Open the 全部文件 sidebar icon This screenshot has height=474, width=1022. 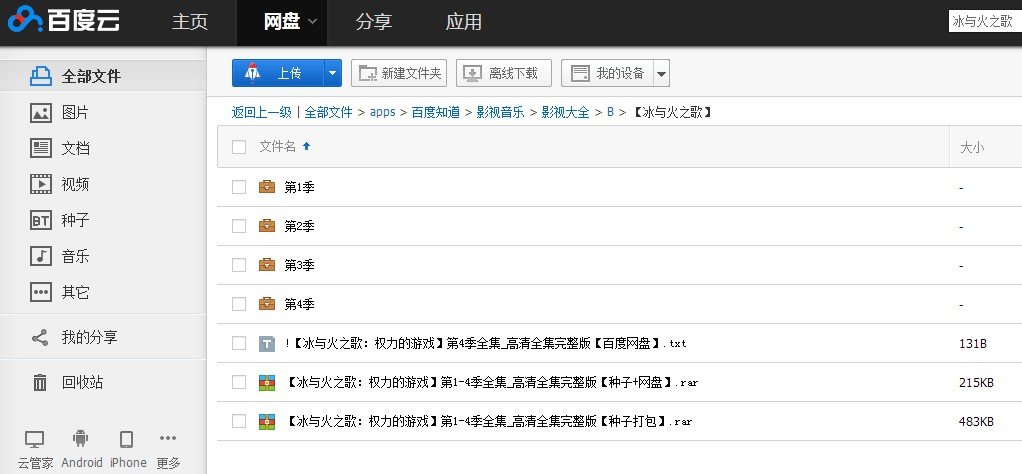click(41, 76)
